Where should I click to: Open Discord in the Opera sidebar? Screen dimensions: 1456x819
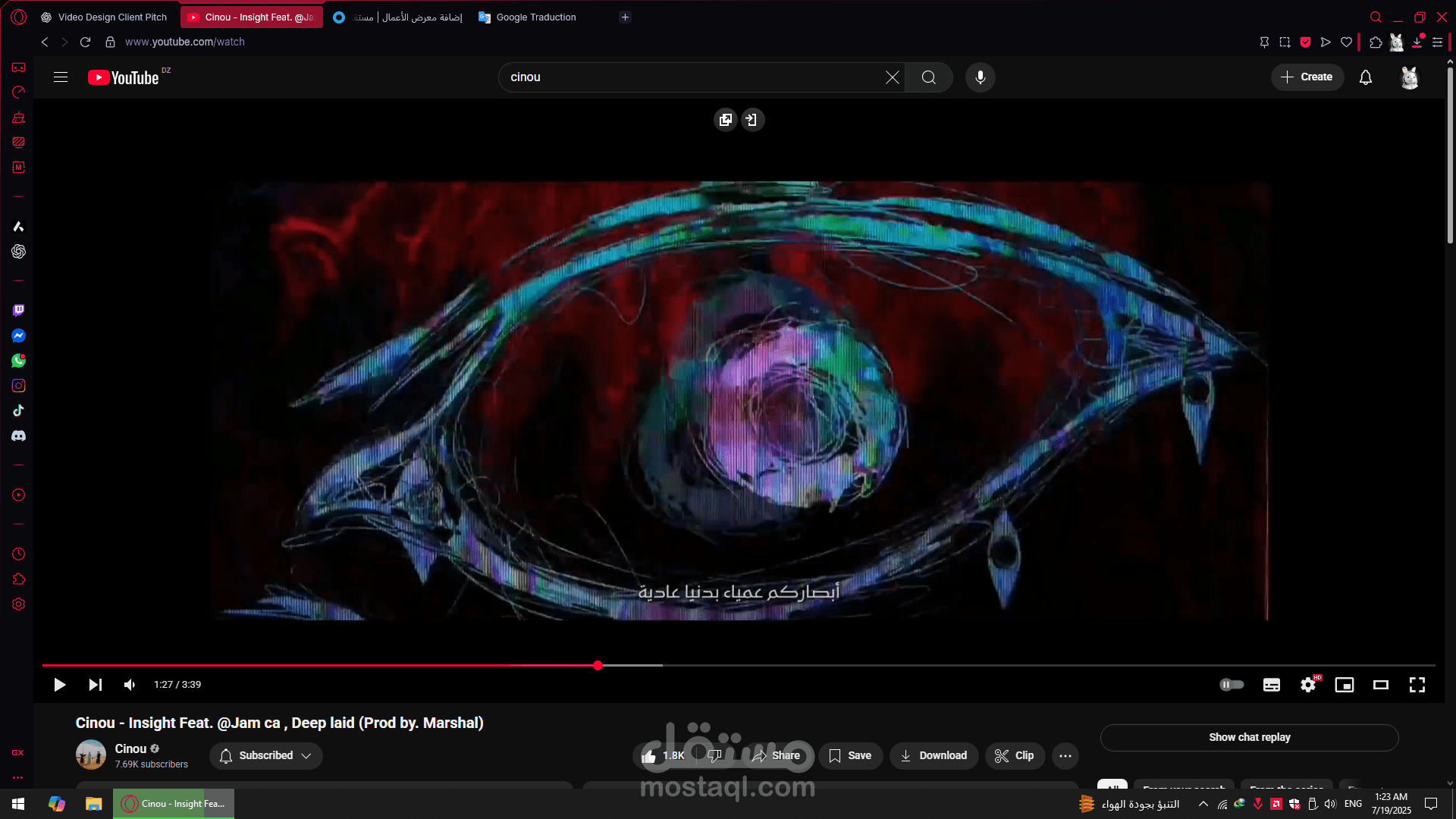[18, 436]
